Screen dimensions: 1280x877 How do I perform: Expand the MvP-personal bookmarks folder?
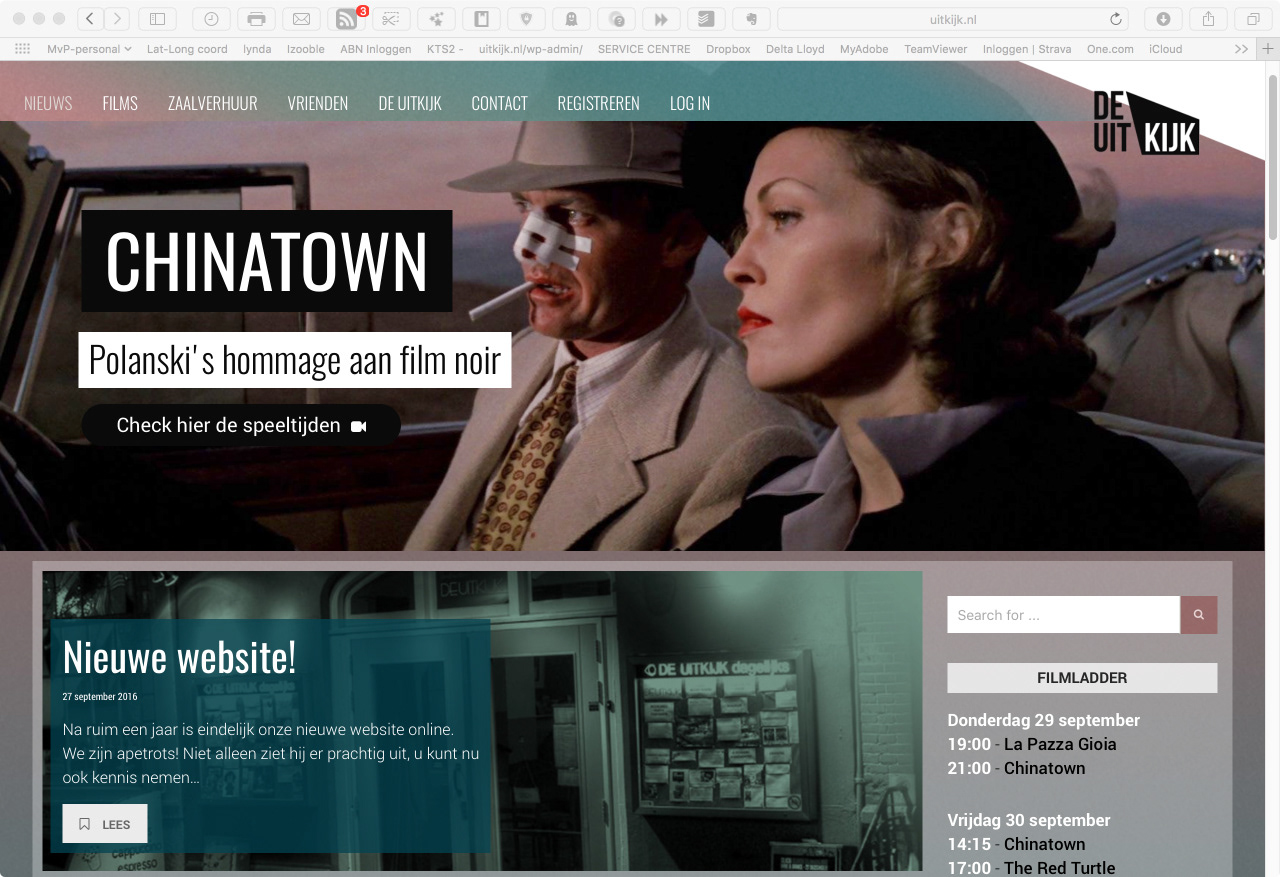pos(90,49)
